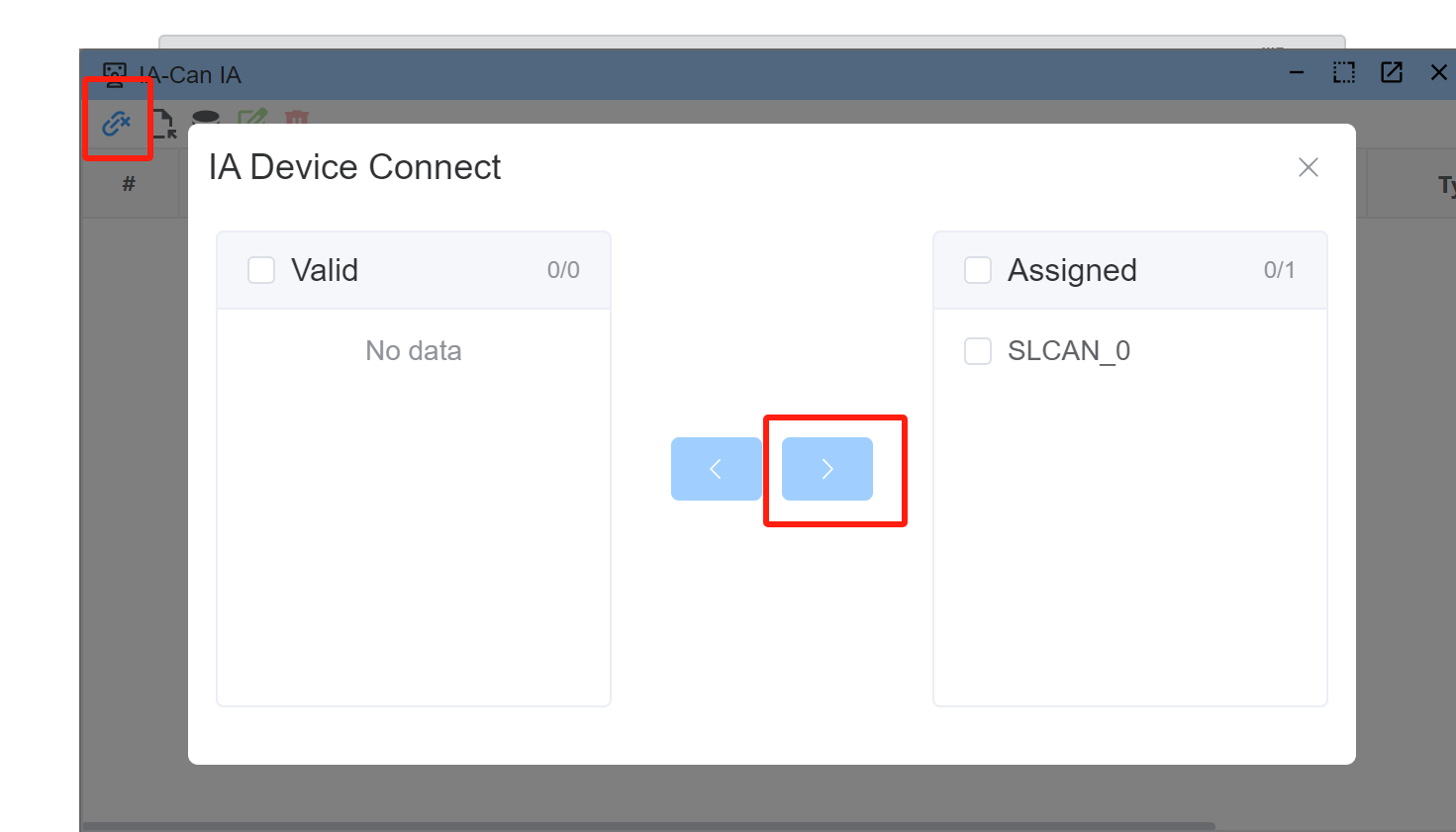
Task: Click the black database icon in toolbar
Action: (206, 117)
